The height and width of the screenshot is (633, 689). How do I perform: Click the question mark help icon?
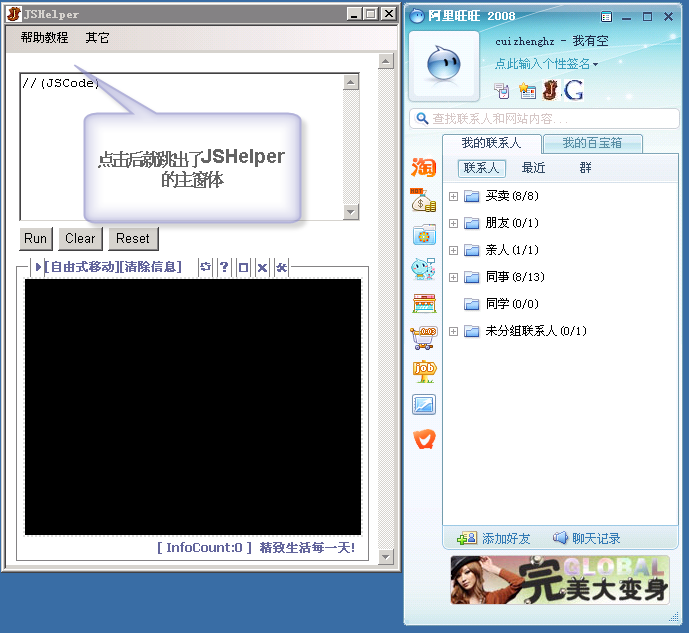224,267
